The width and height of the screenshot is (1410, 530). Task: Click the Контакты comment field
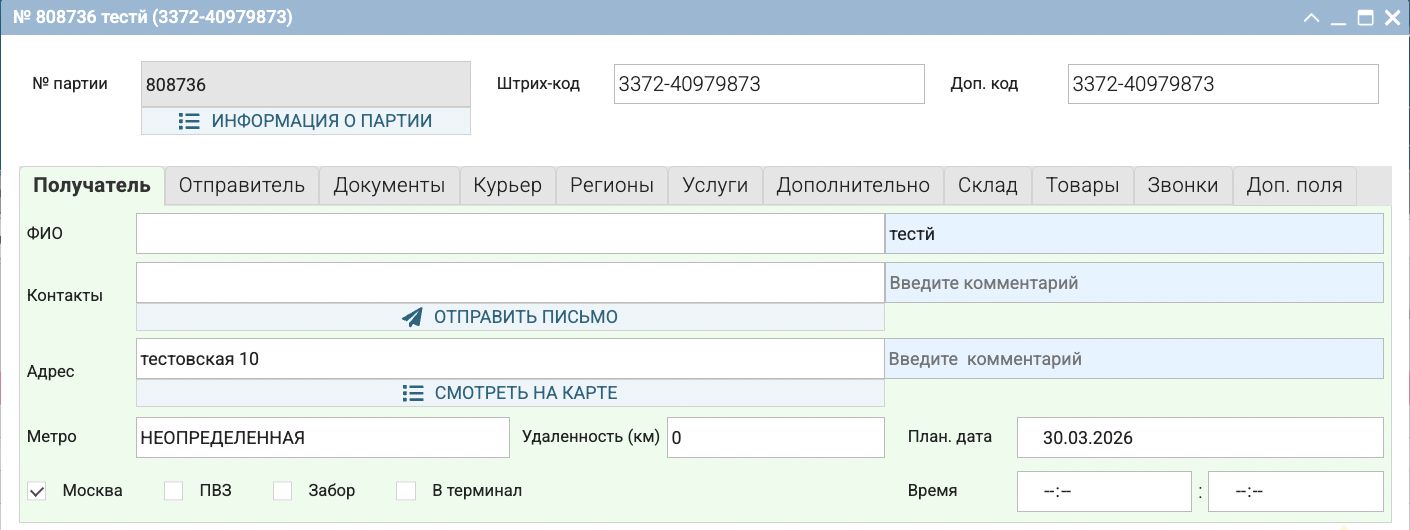pyautogui.click(x=1134, y=283)
